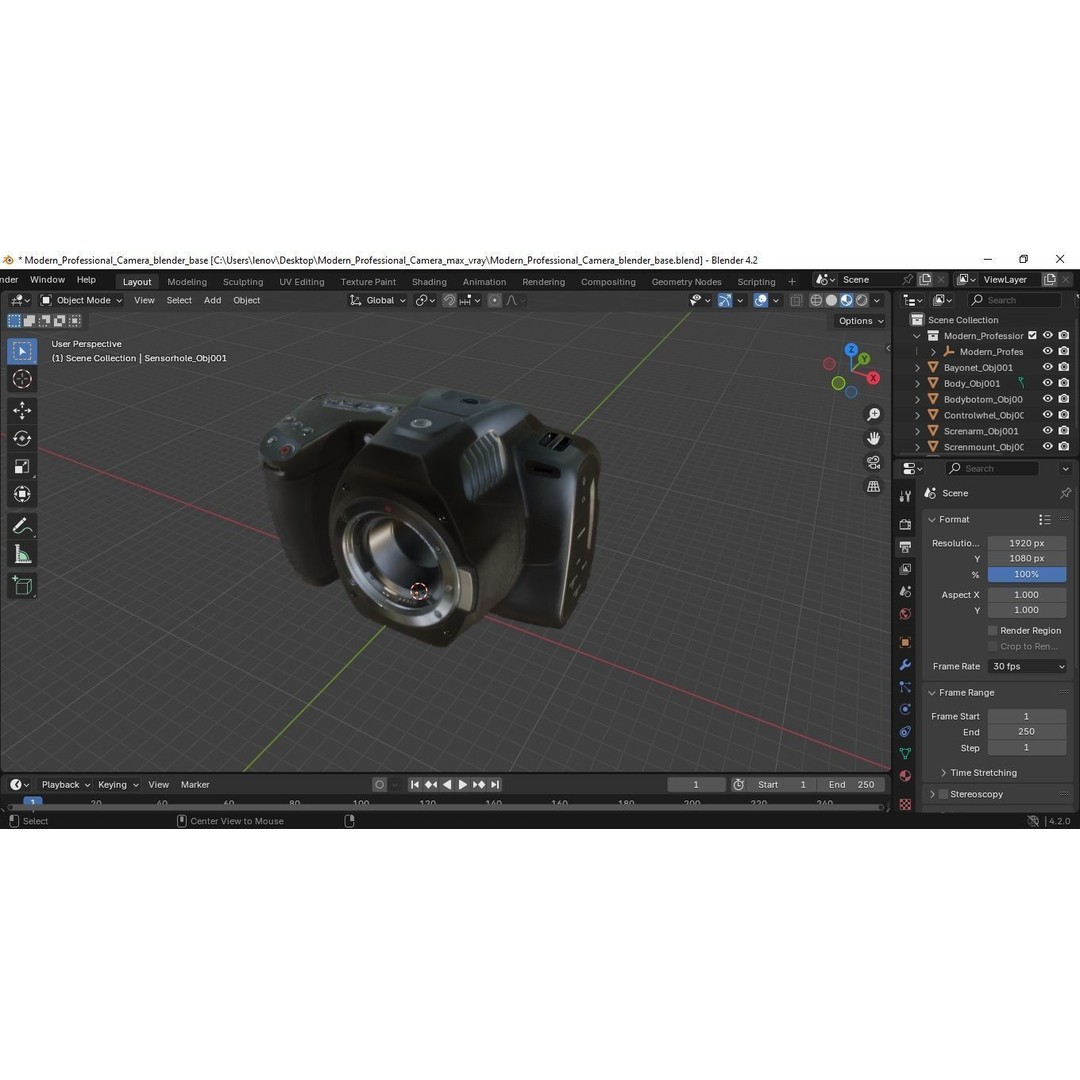
Task: Open the Render properties tab
Action: click(905, 524)
